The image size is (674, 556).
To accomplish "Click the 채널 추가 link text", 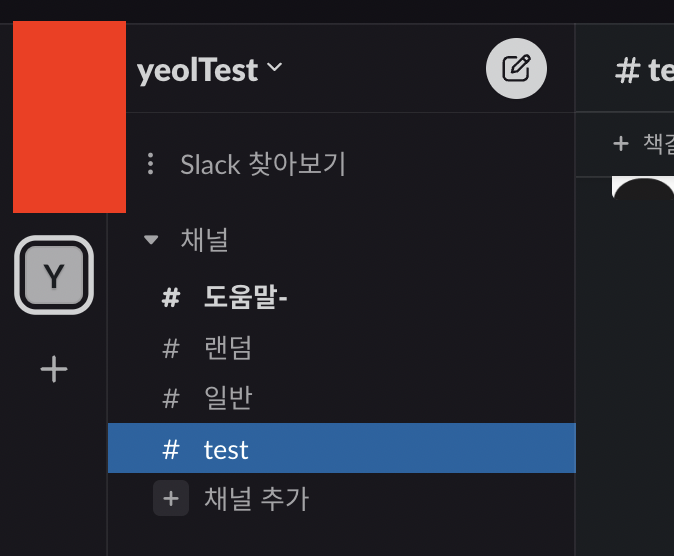I will 257,499.
